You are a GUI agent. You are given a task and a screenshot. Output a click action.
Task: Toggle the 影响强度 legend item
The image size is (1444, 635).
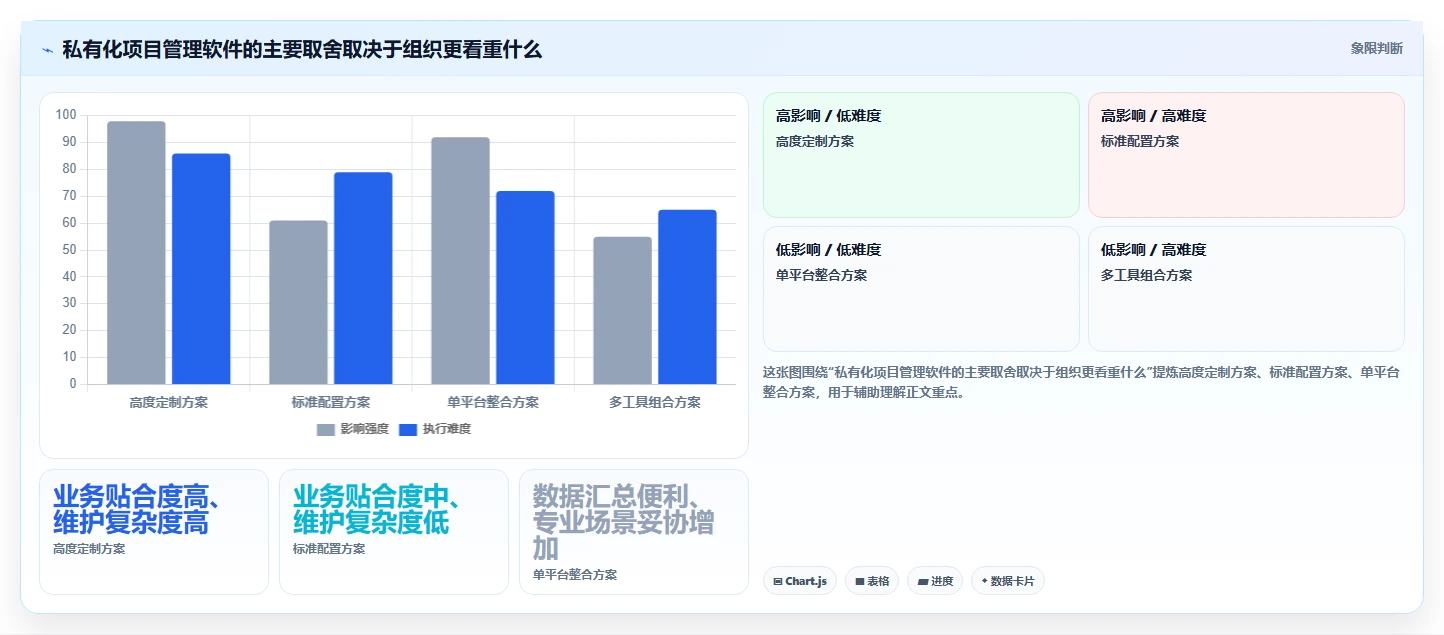tap(352, 429)
